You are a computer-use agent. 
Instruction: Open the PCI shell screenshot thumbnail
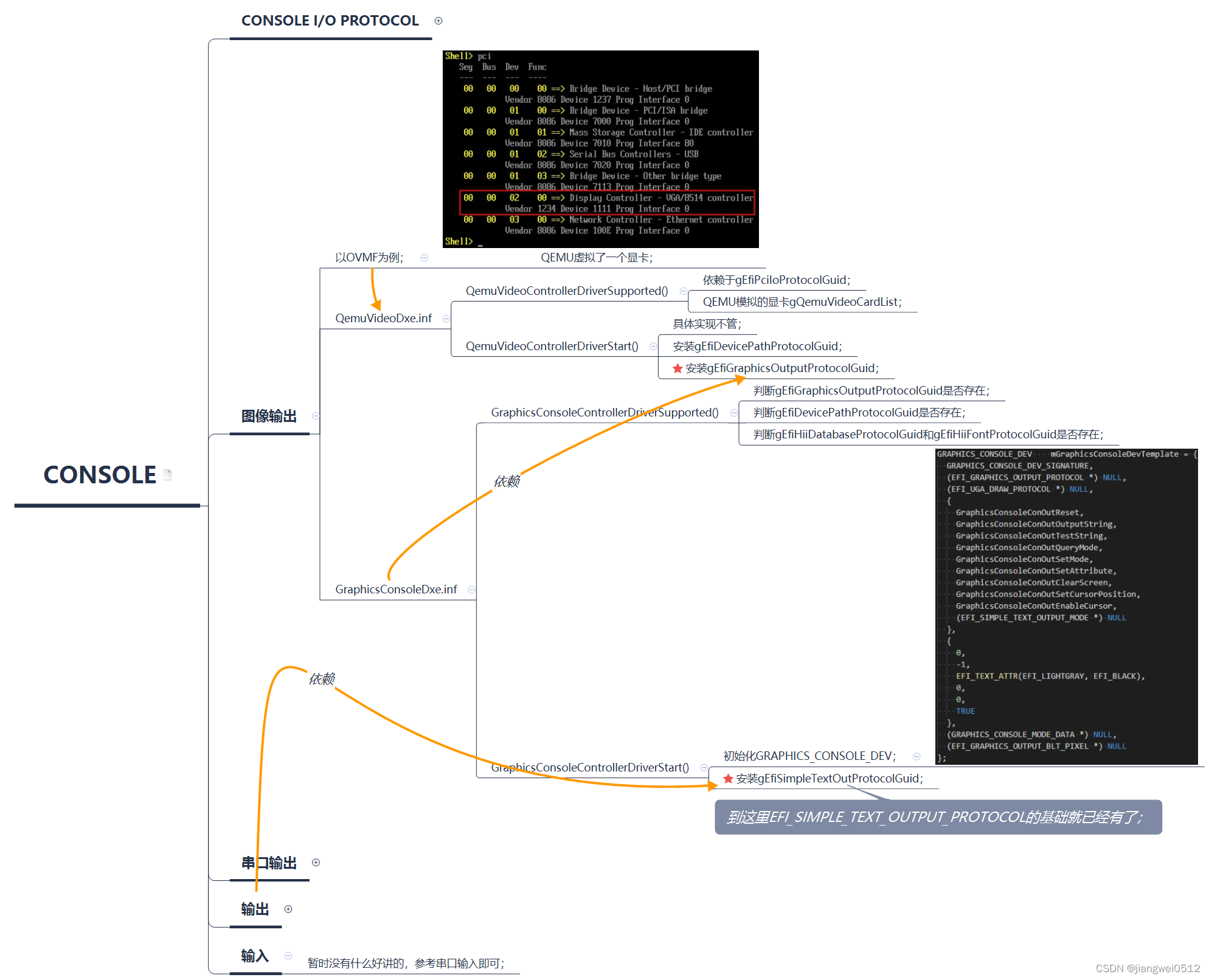tap(601, 149)
